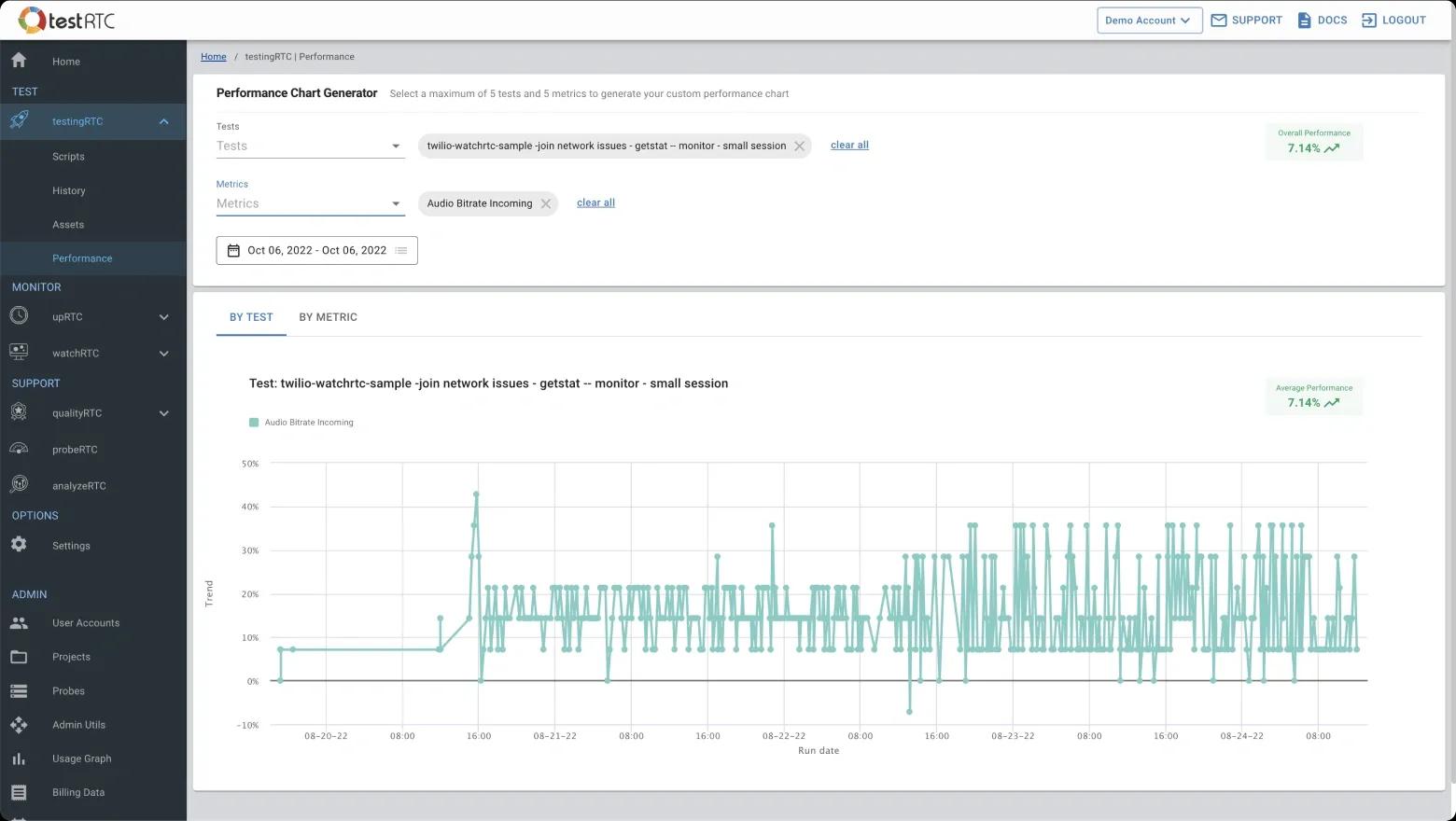Open the History page in sidebar

(69, 190)
